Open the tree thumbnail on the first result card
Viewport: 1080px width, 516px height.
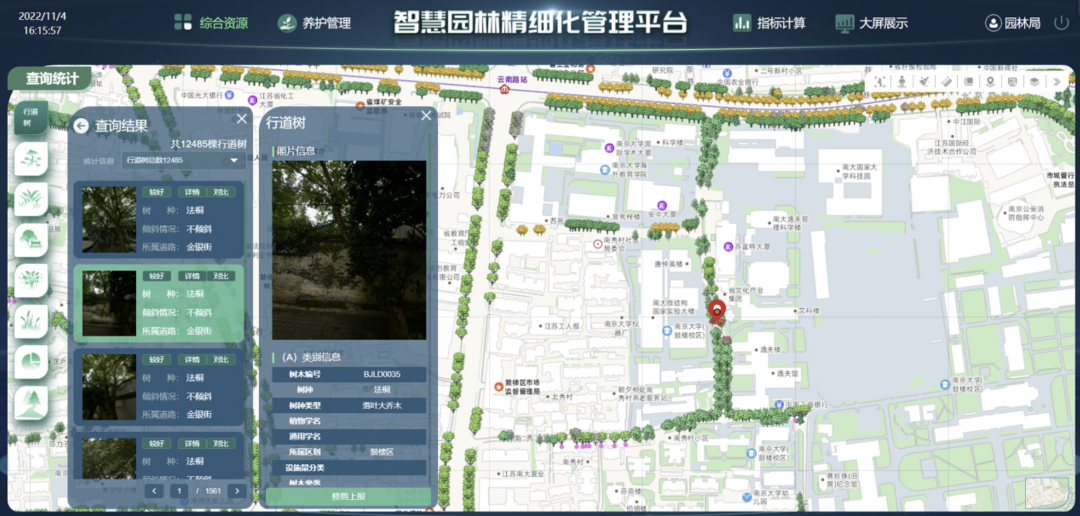click(109, 219)
